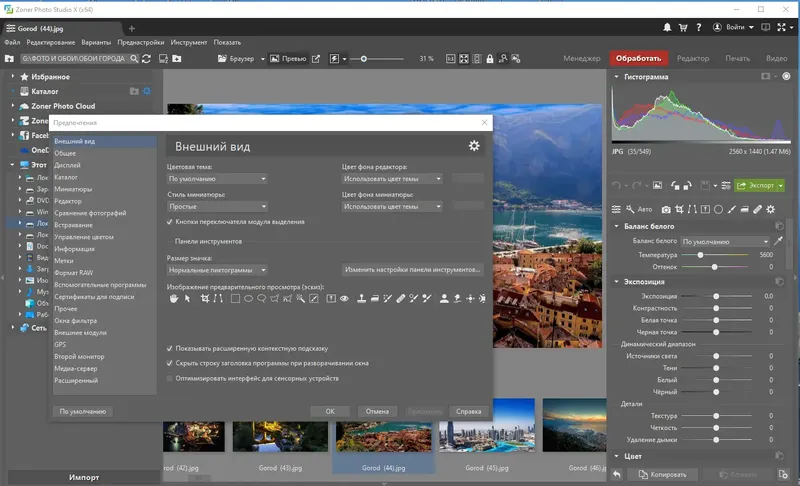Pick the white balance eyedropper tool
The height and width of the screenshot is (486, 800).
(779, 241)
